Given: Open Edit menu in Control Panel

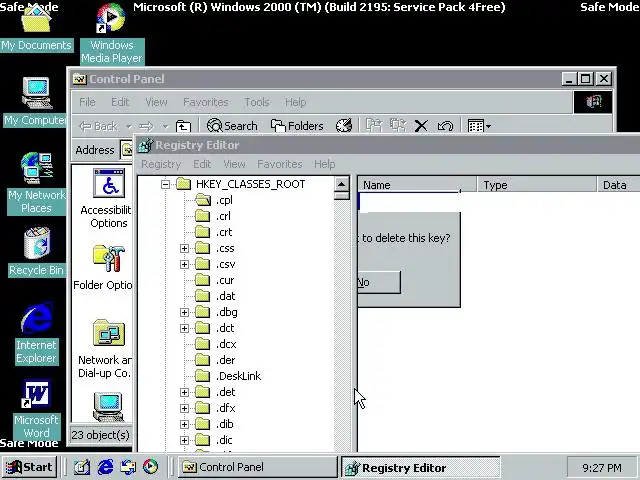Looking at the screenshot, I should (120, 102).
